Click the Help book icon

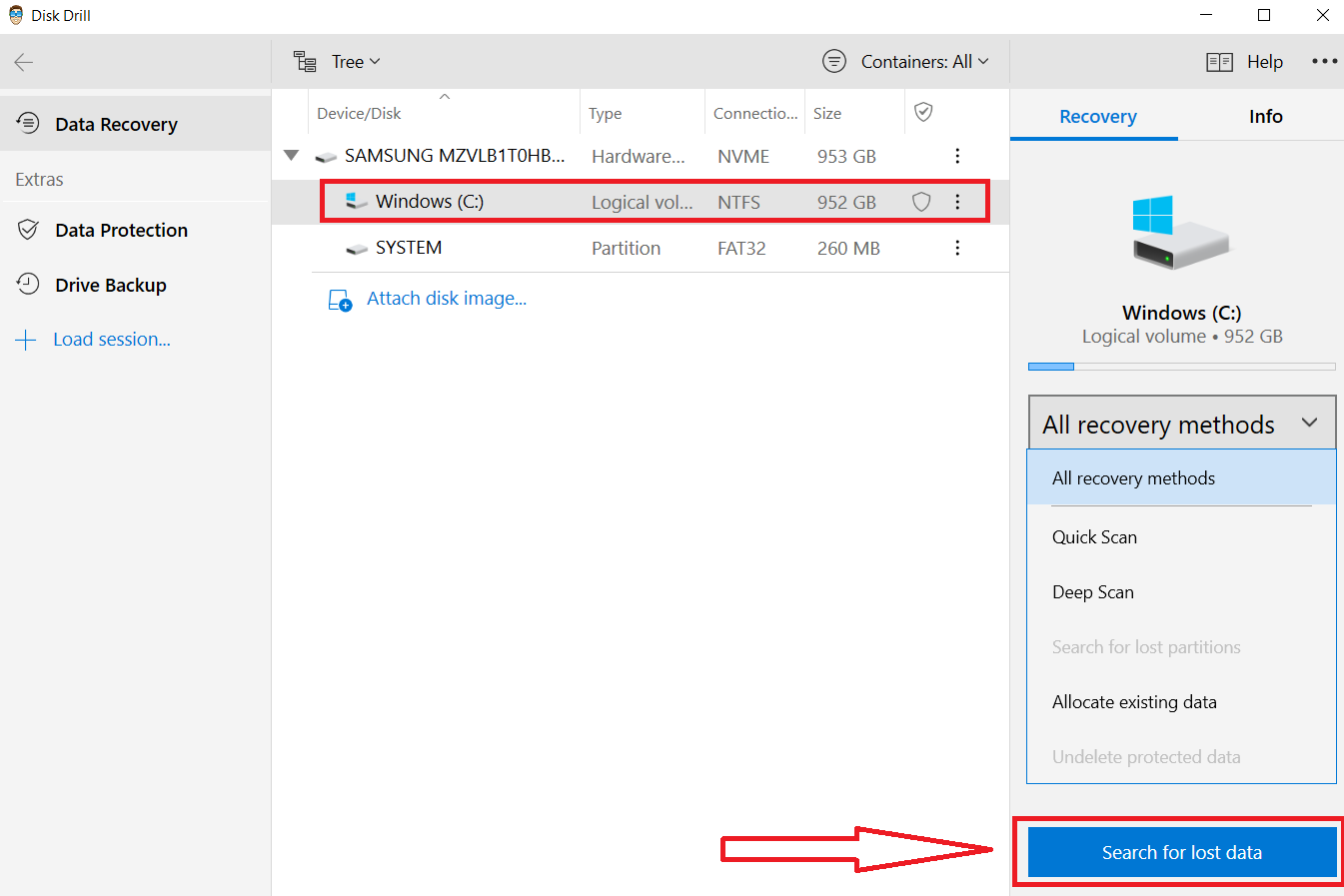pyautogui.click(x=1219, y=62)
